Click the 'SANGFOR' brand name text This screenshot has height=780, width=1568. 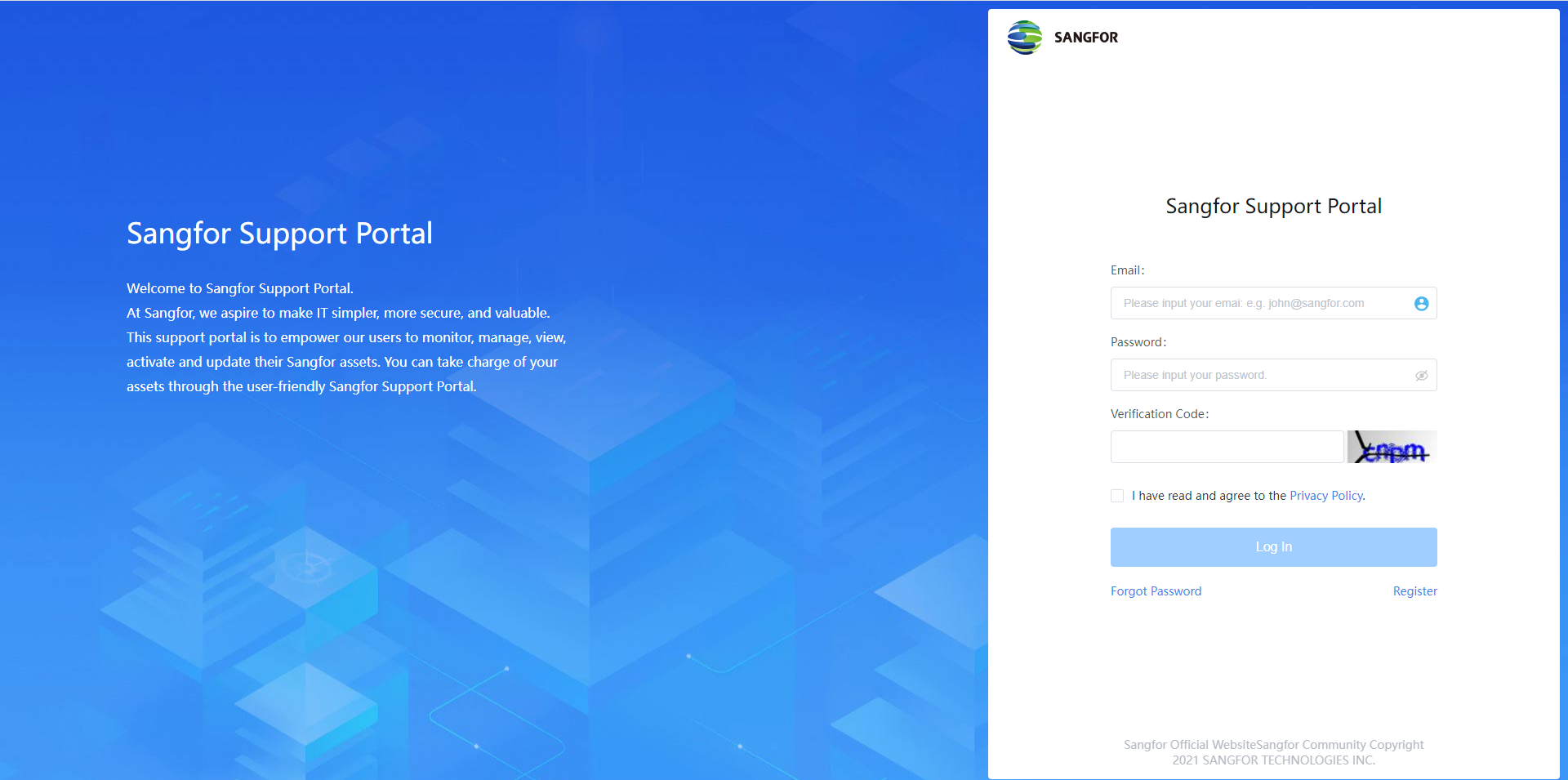1085,38
